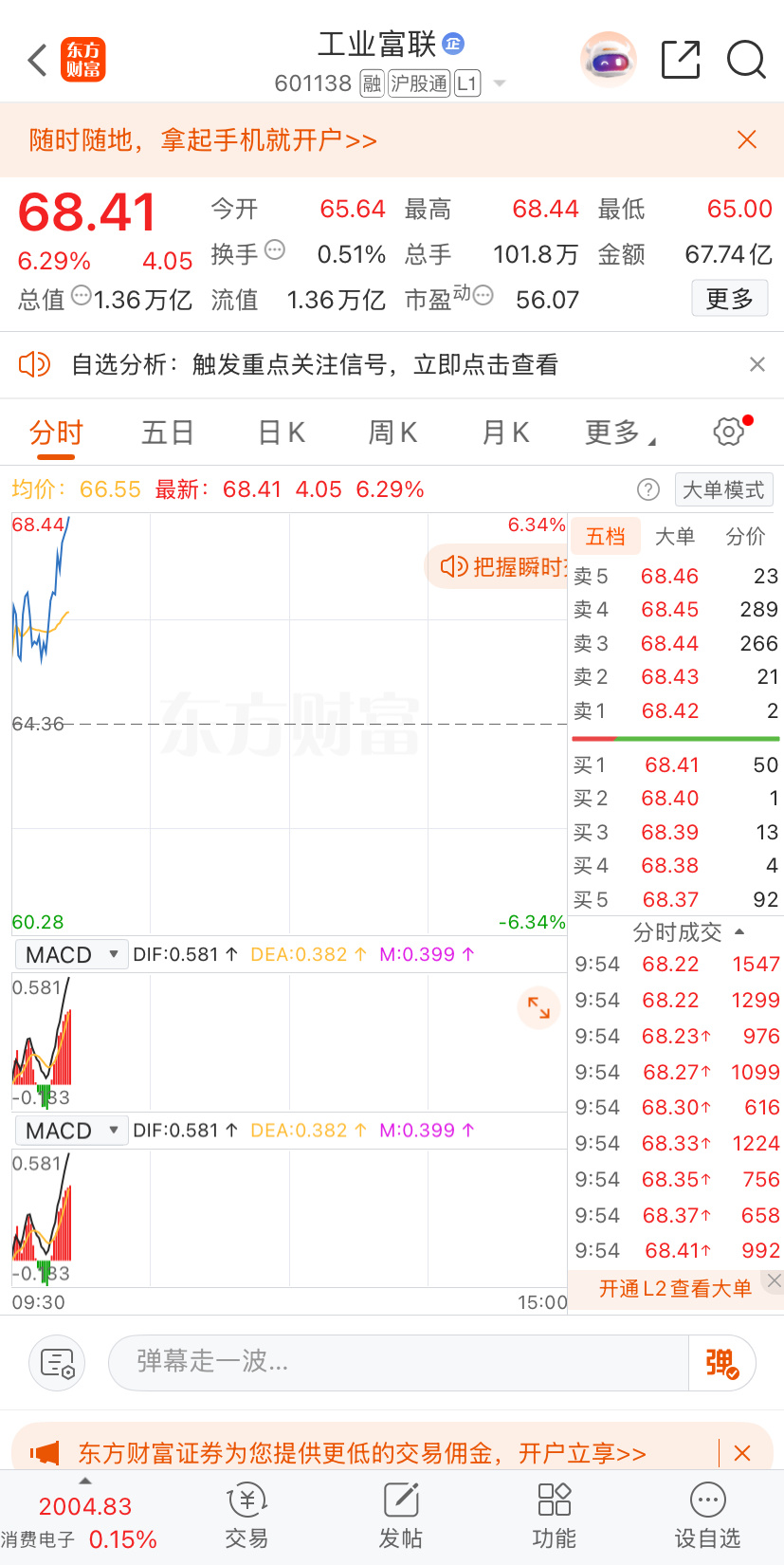This screenshot has width=784, height=1565.
Task: Tap the chart help question icon
Action: [x=648, y=489]
